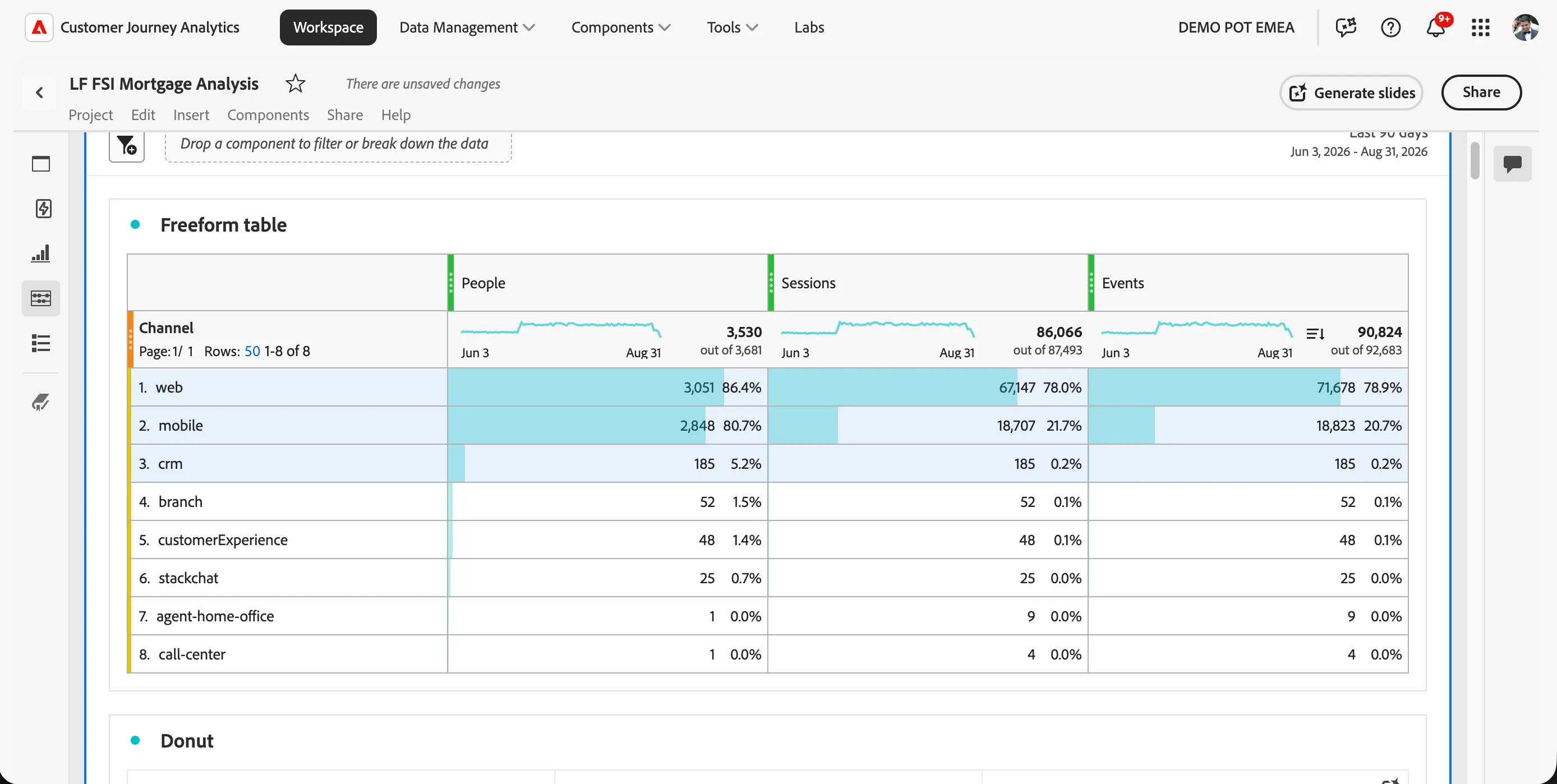1557x784 pixels.
Task: Go back with the left chevron arrow
Action: coord(39,93)
